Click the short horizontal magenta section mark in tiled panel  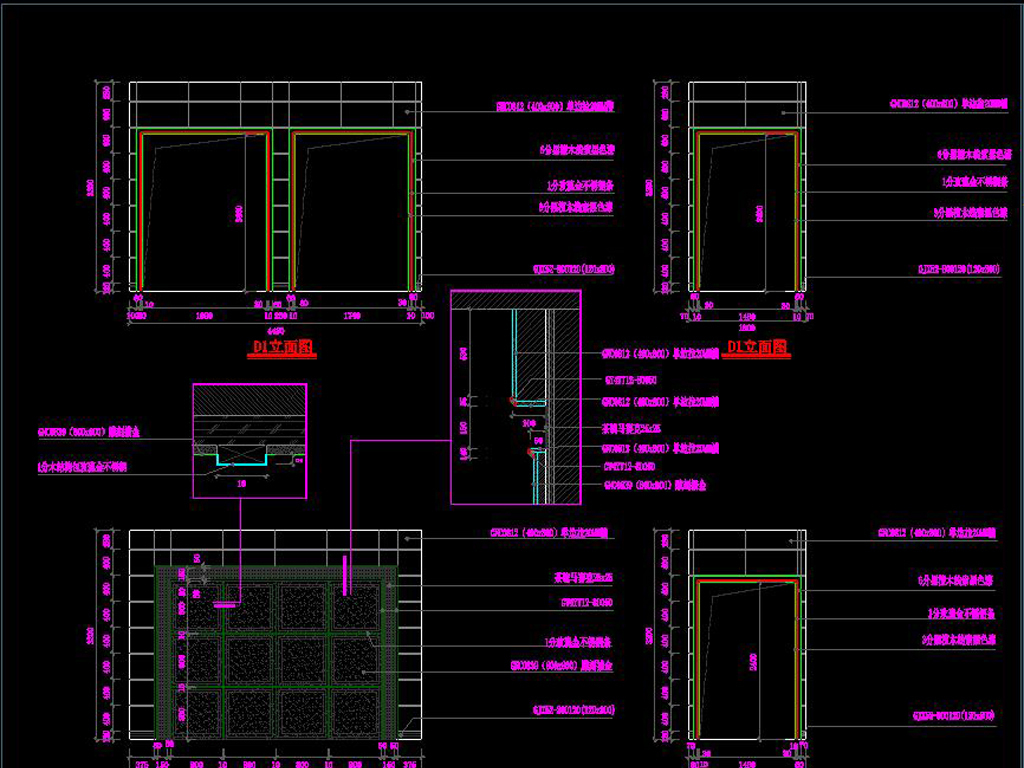pyautogui.click(x=225, y=604)
